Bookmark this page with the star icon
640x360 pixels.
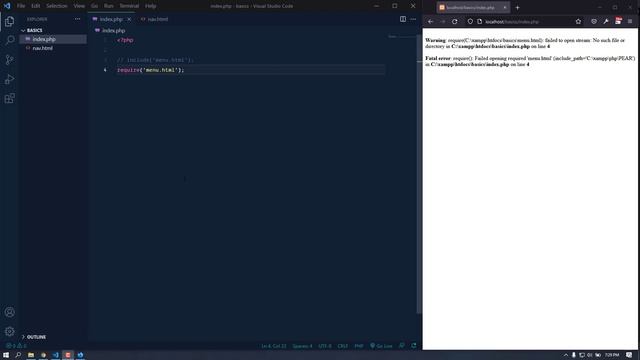click(578, 21)
